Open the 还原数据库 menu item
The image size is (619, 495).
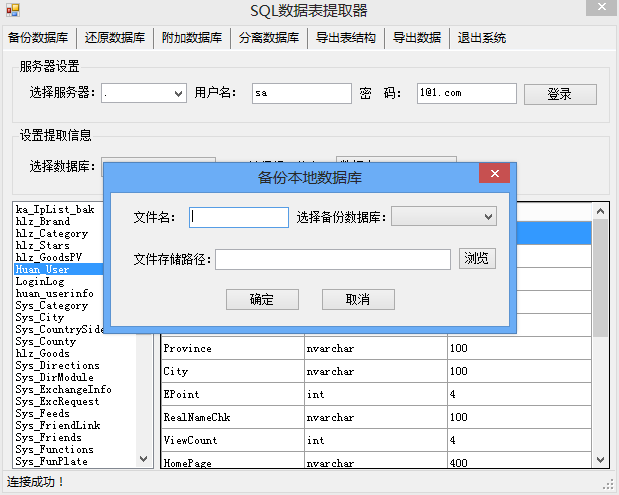coord(114,38)
